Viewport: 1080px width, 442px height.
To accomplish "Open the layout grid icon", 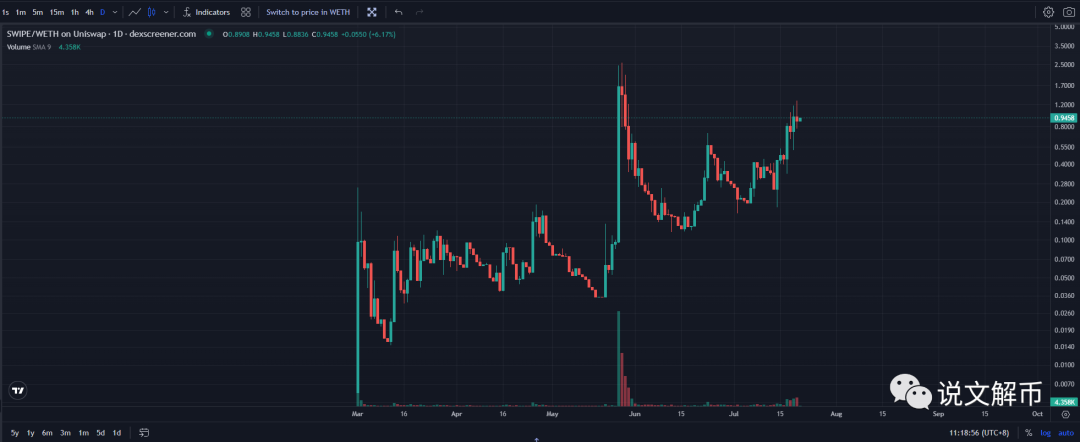I will coord(246,12).
